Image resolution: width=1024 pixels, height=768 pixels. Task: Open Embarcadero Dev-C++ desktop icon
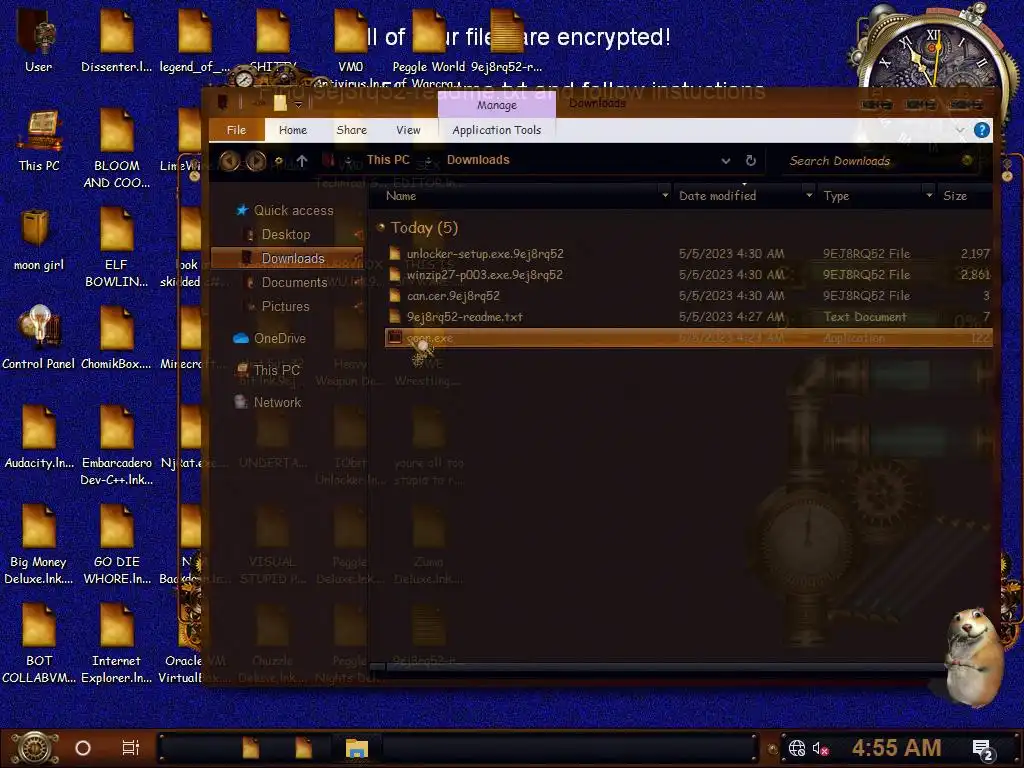pyautogui.click(x=116, y=446)
